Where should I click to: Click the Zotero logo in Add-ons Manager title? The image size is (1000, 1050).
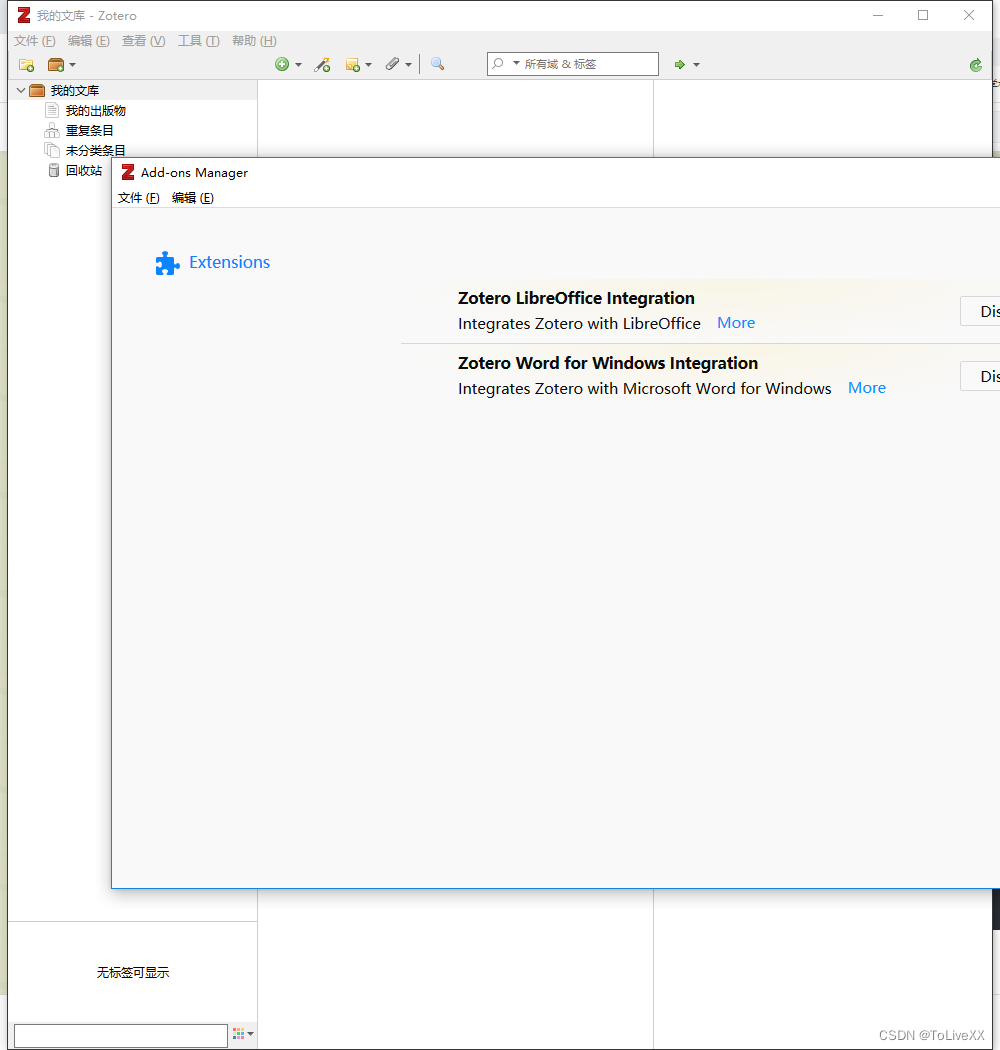point(128,172)
